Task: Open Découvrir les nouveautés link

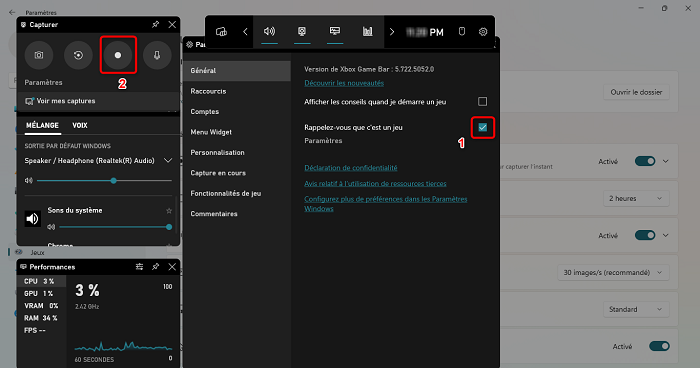Action: coord(344,83)
